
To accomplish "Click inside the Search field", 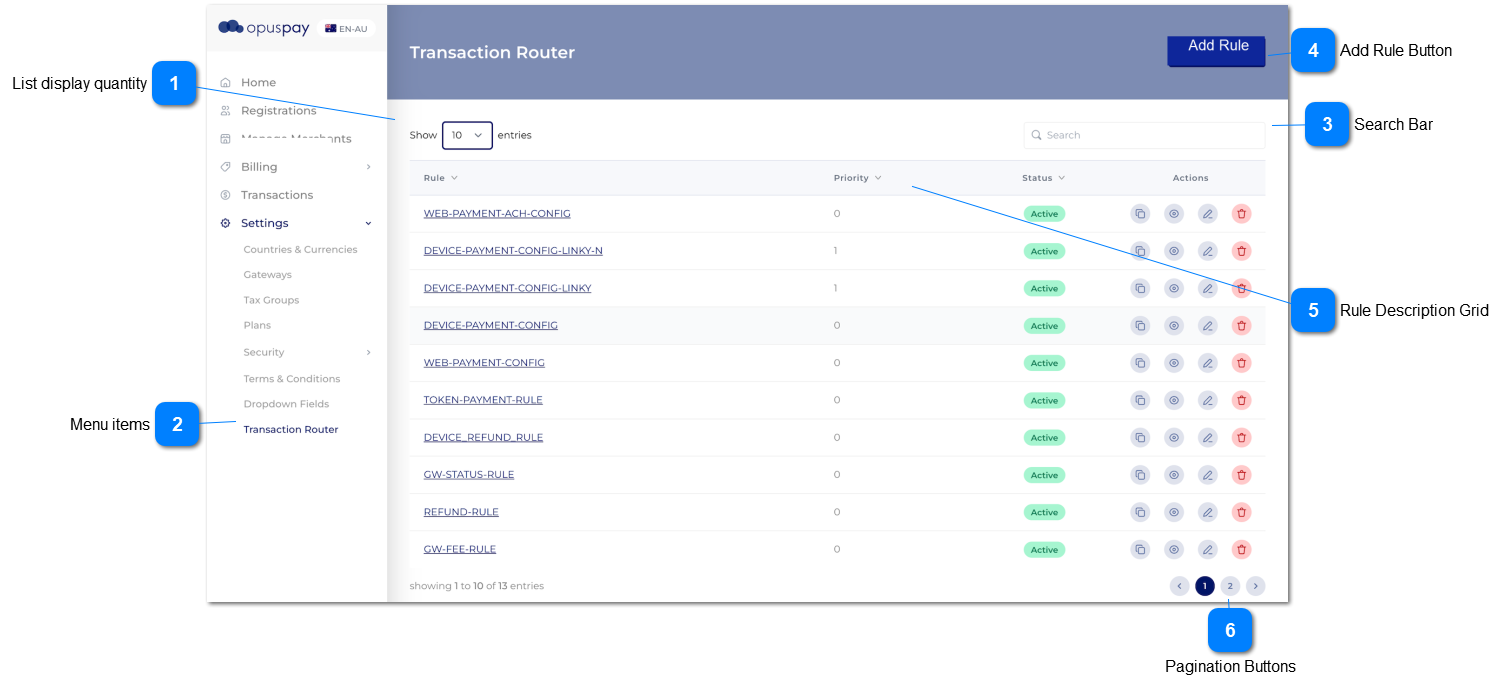I will point(1143,134).
